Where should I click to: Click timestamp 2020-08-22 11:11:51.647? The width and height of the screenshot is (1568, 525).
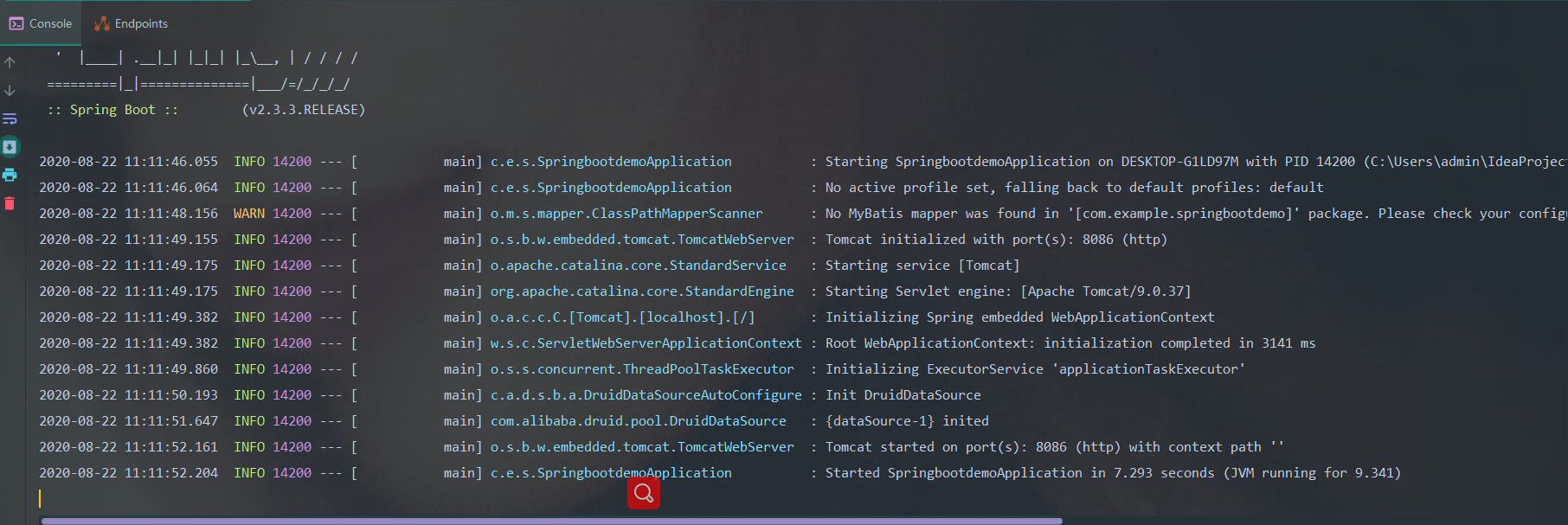[x=129, y=421]
